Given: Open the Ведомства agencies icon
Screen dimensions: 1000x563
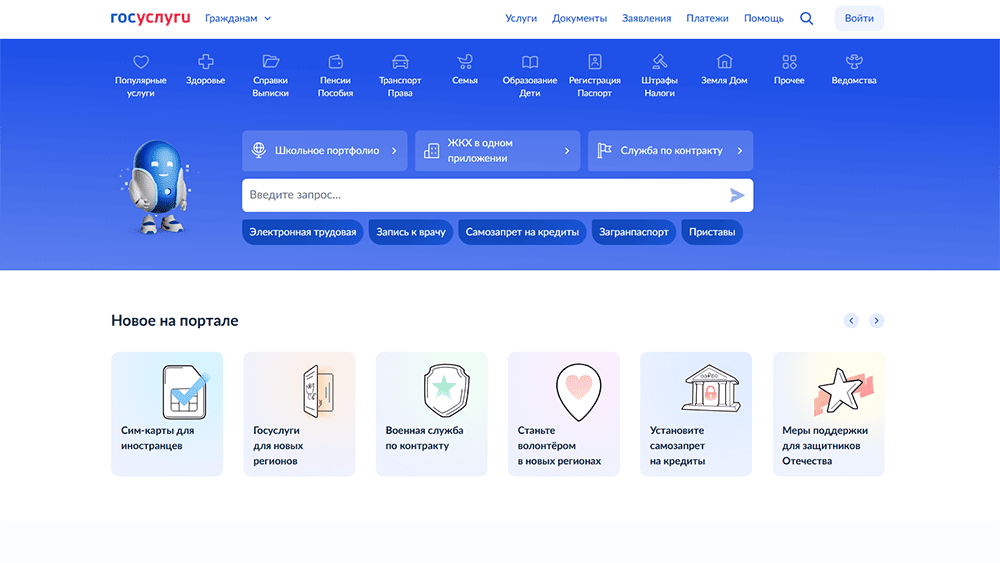Looking at the screenshot, I should tap(853, 62).
